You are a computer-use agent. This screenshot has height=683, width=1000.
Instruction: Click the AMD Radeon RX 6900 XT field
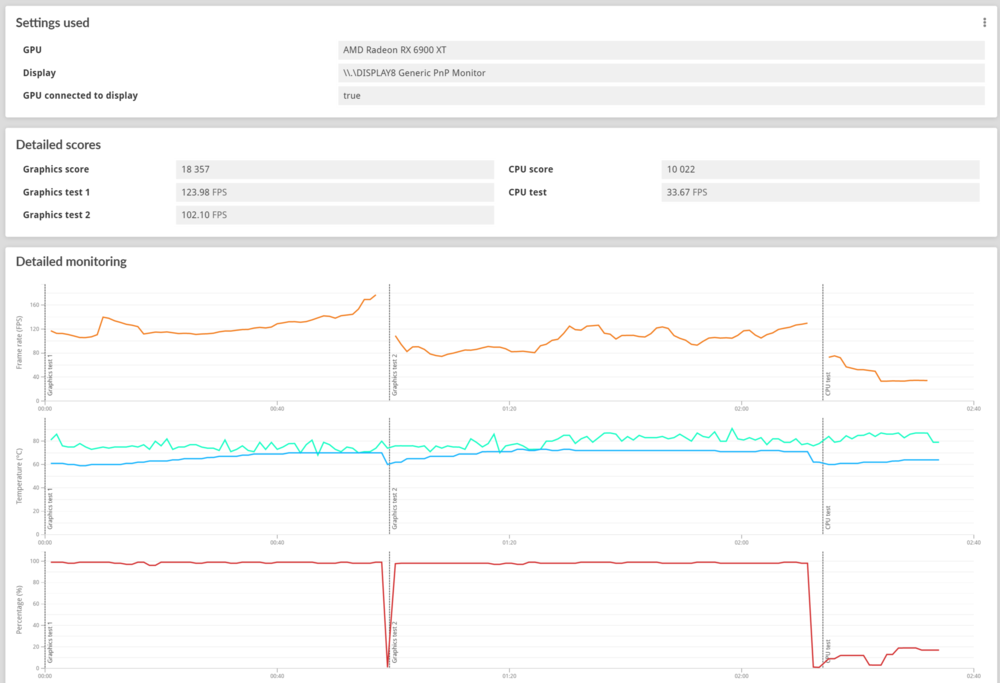pyautogui.click(x=661, y=49)
